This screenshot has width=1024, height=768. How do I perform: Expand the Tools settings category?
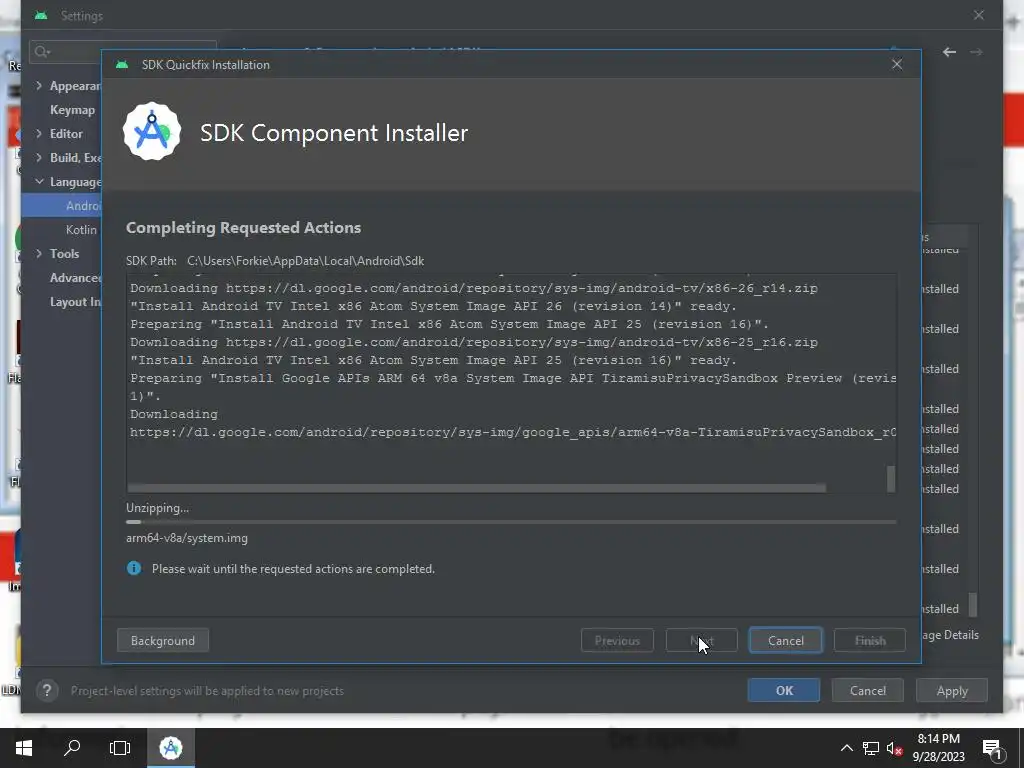[x=39, y=253]
